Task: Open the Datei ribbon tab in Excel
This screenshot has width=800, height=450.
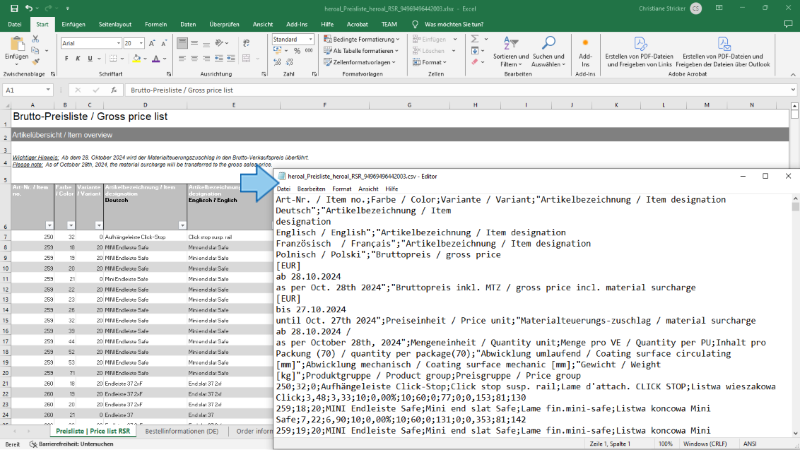Action: click(15, 24)
